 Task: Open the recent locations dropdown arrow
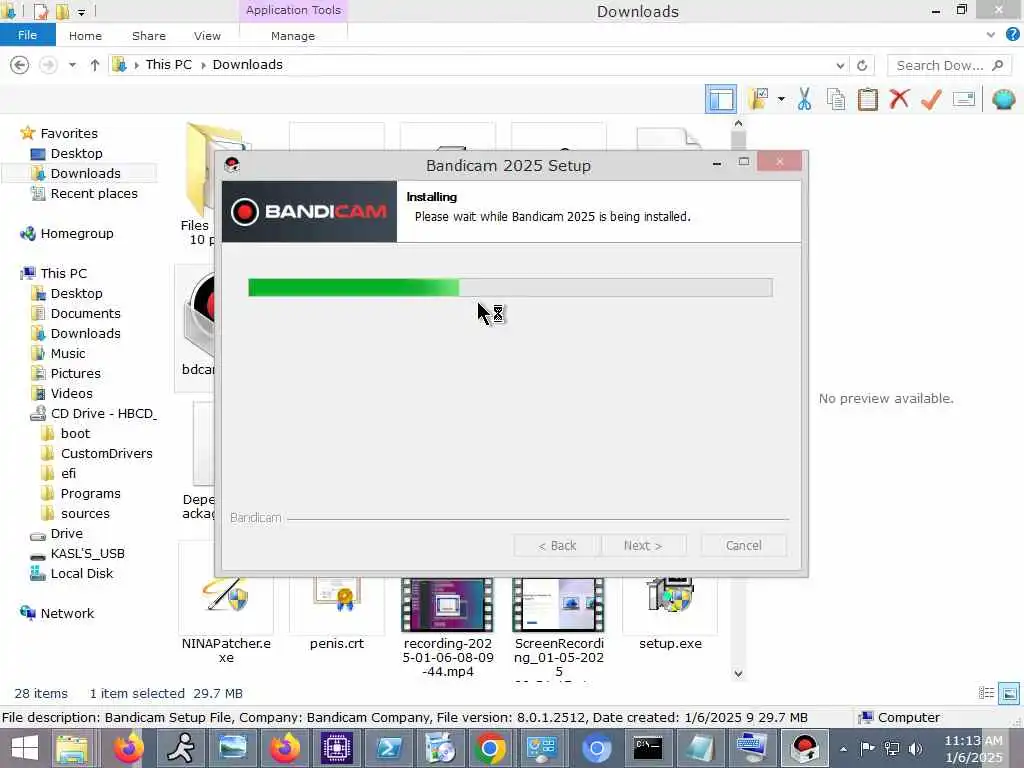(x=72, y=65)
